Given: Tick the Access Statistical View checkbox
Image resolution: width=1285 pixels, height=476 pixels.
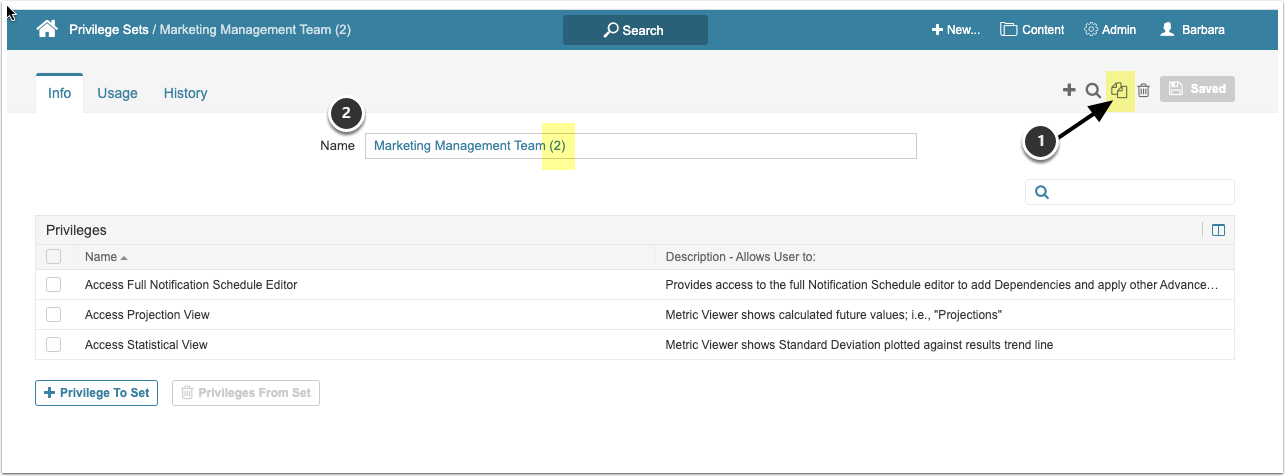Looking at the screenshot, I should [54, 345].
